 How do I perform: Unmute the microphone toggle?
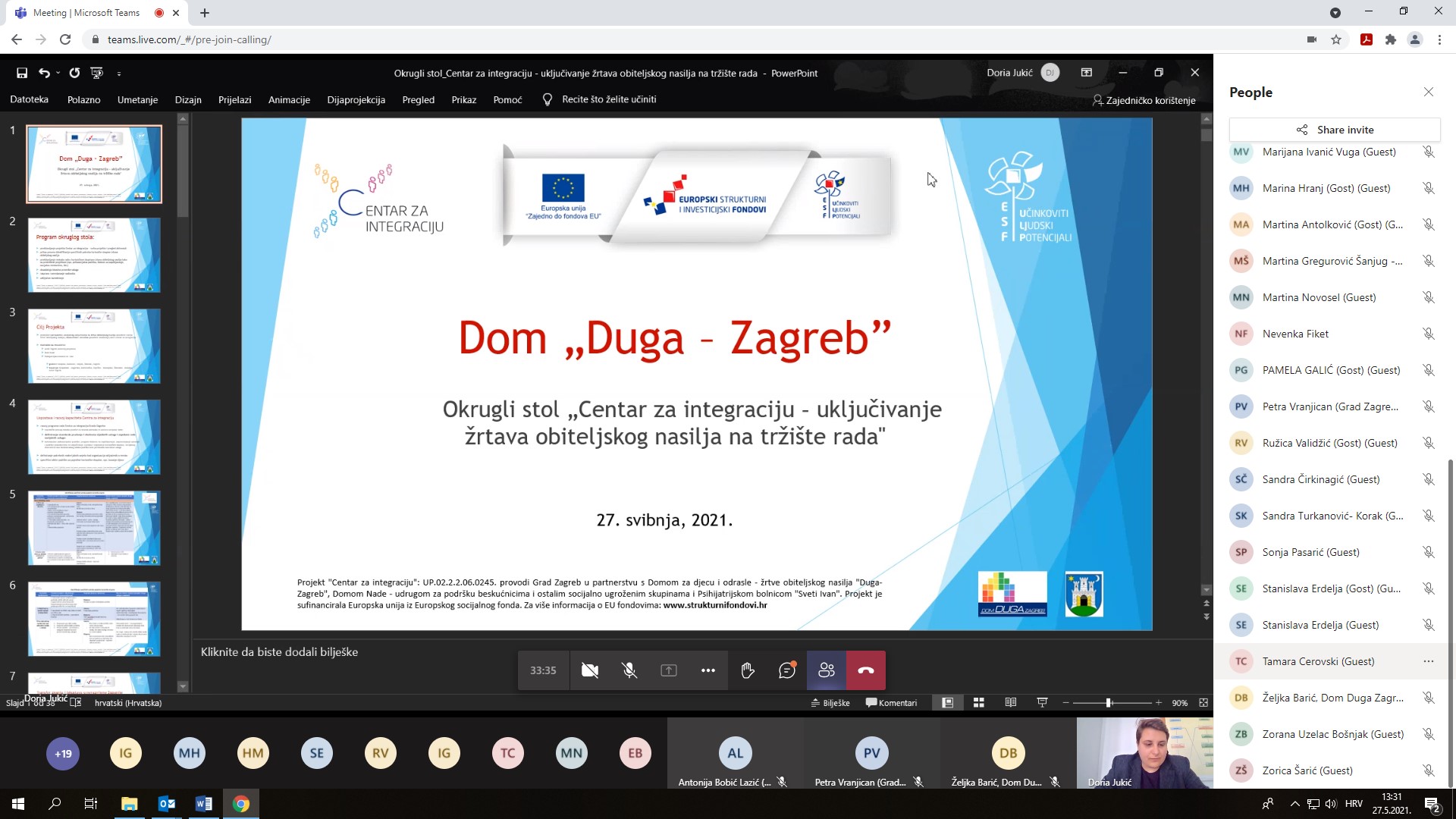[x=629, y=670]
